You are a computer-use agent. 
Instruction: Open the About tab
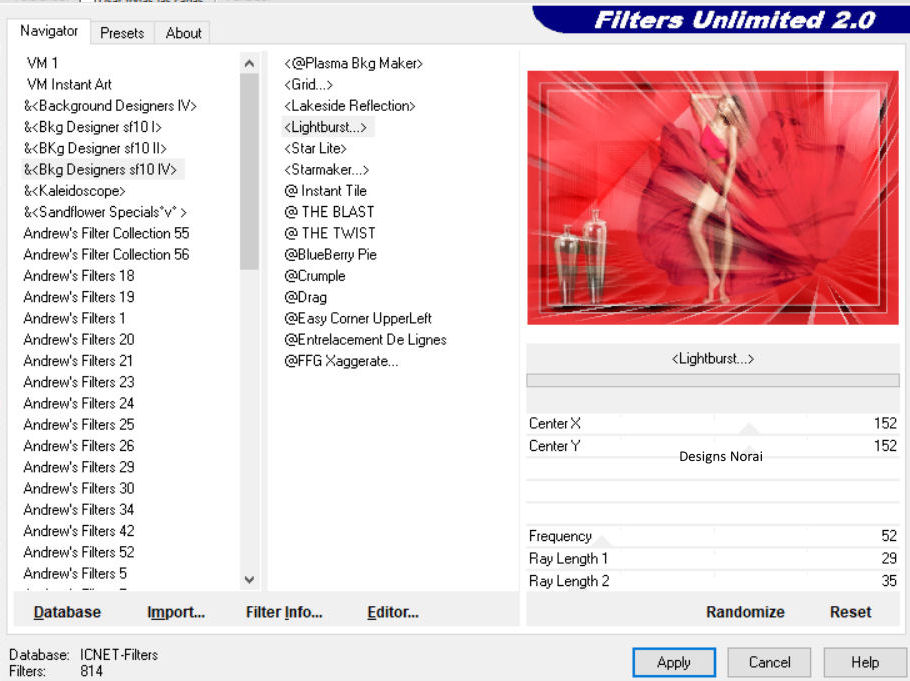[x=183, y=33]
